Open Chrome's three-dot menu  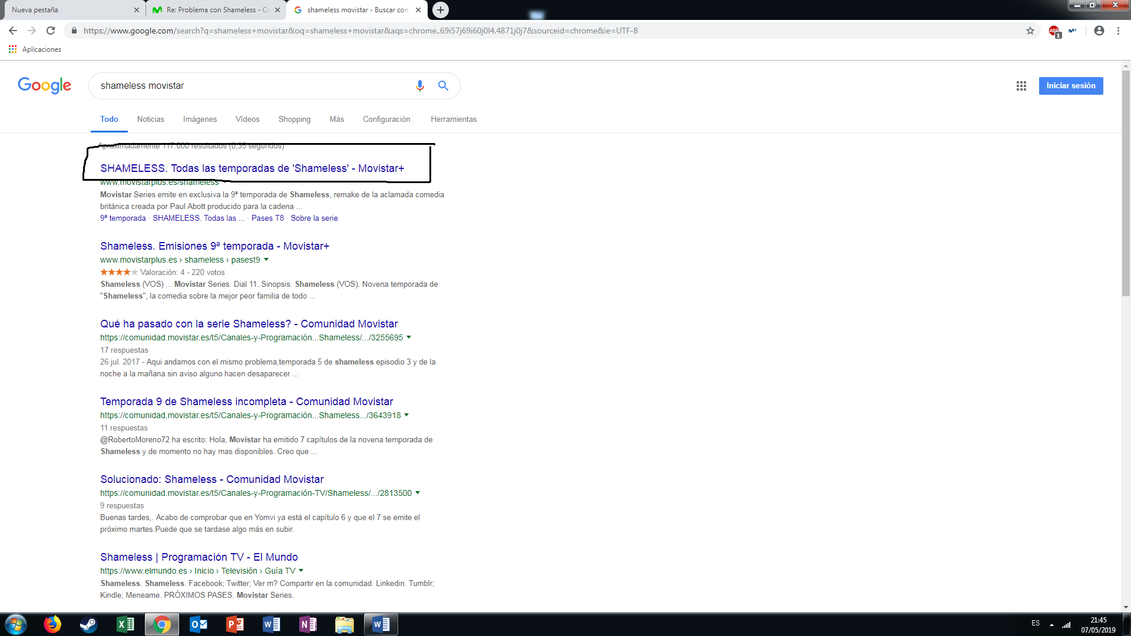[1118, 31]
